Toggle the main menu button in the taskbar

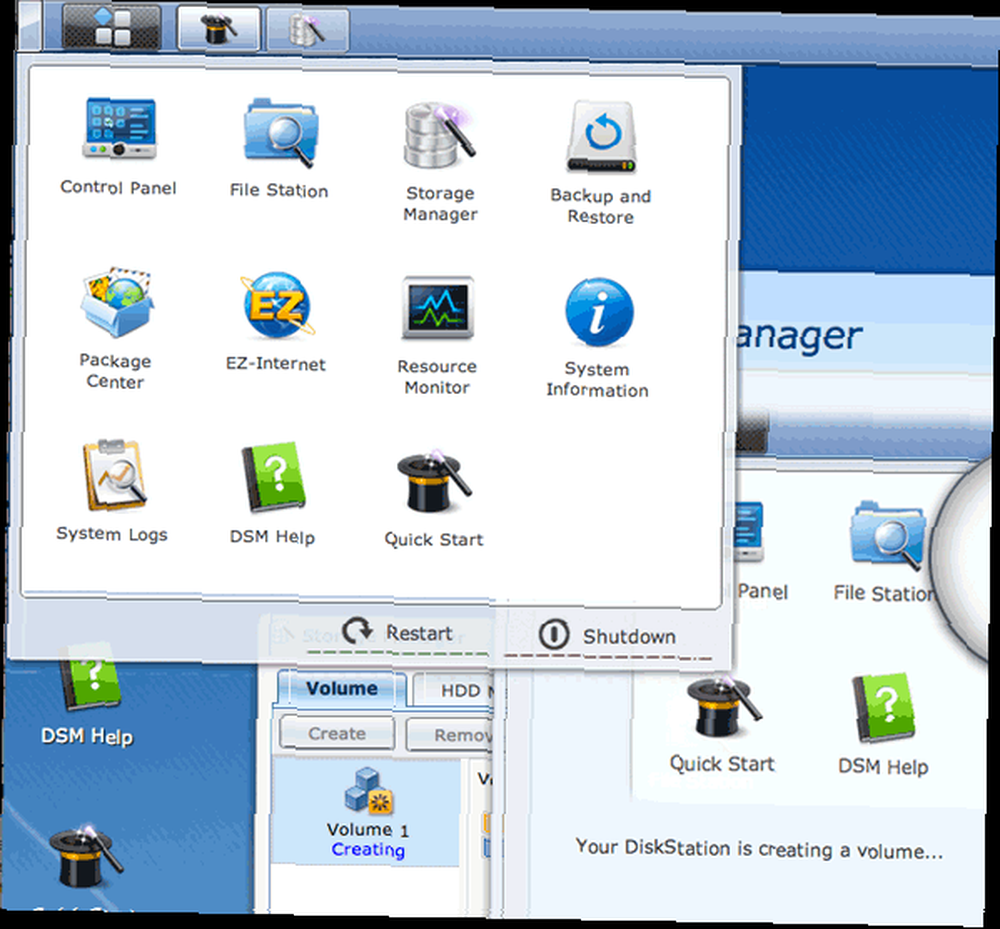[x=112, y=27]
